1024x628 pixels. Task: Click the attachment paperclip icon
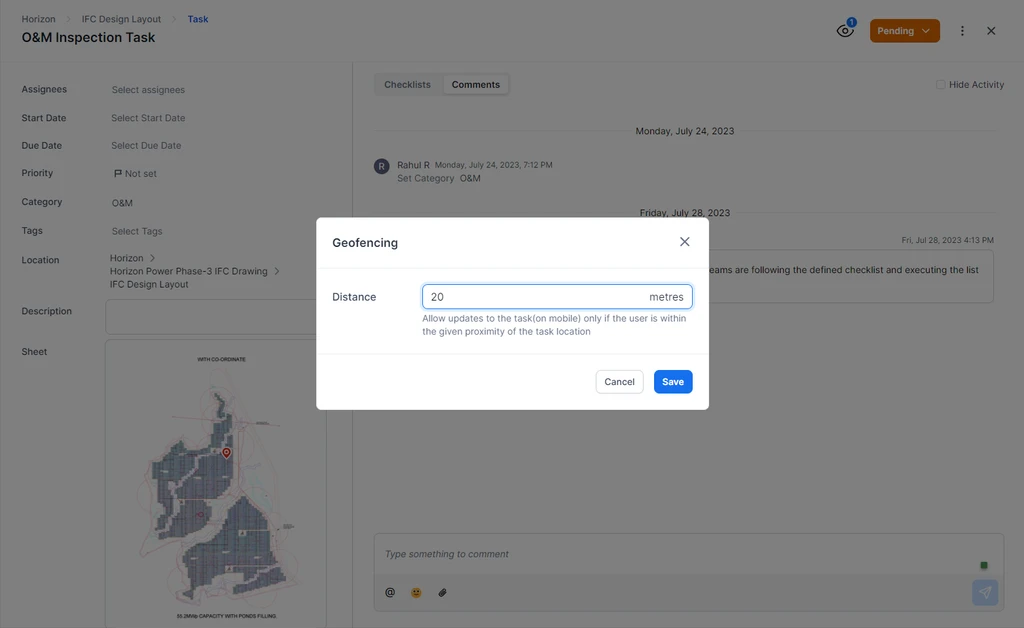pos(443,593)
